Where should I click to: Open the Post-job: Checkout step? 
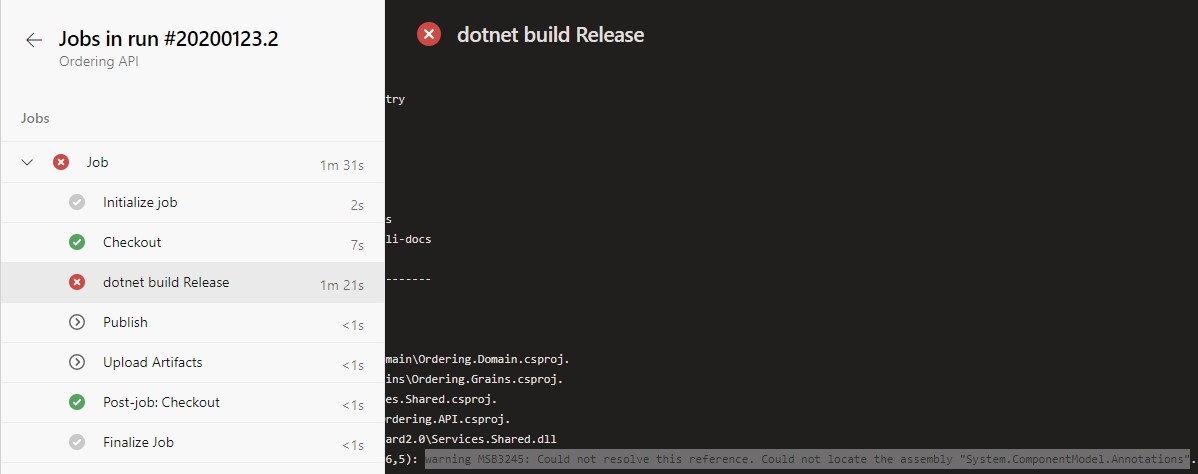click(161, 402)
